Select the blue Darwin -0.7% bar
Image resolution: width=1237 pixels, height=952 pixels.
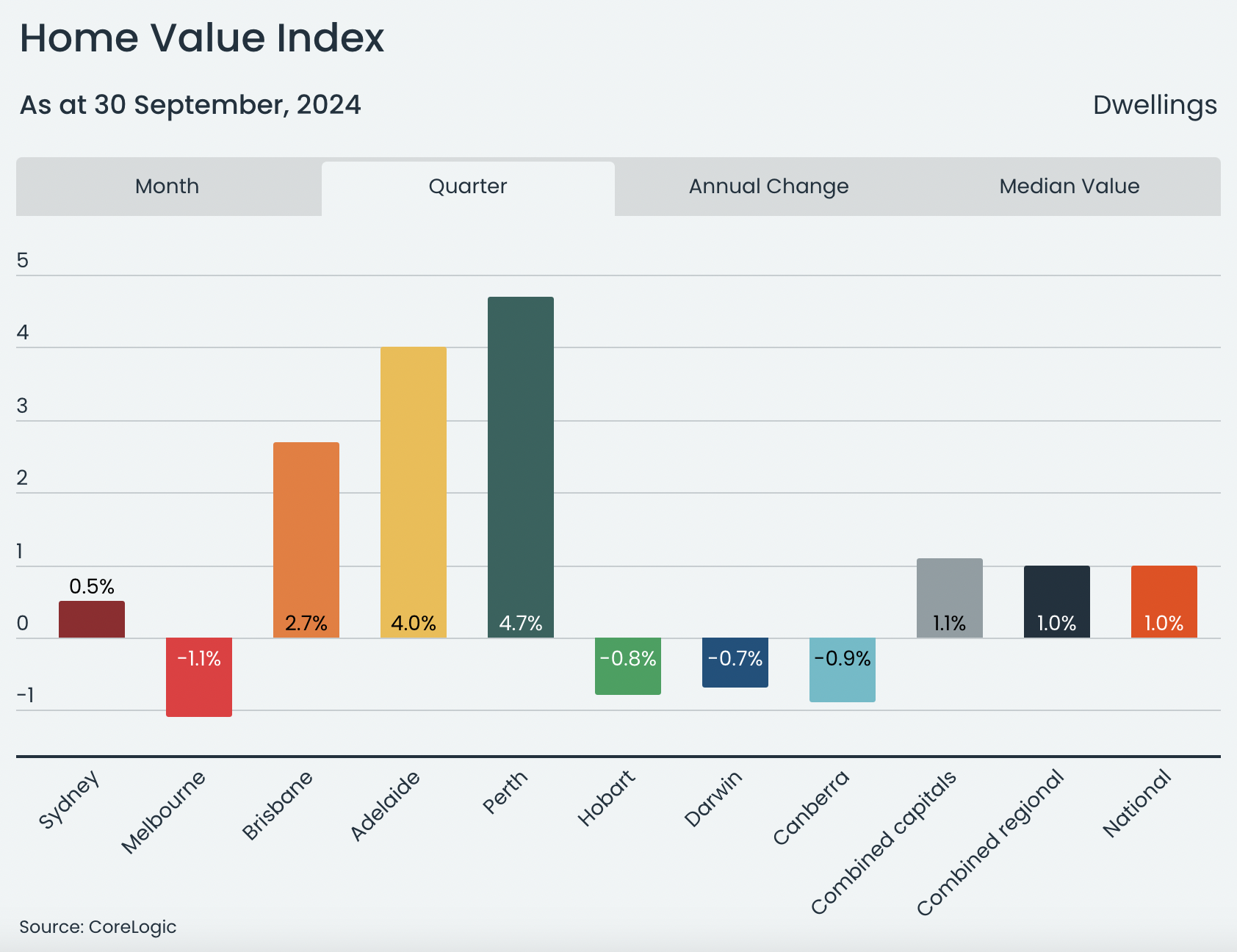pos(735,663)
